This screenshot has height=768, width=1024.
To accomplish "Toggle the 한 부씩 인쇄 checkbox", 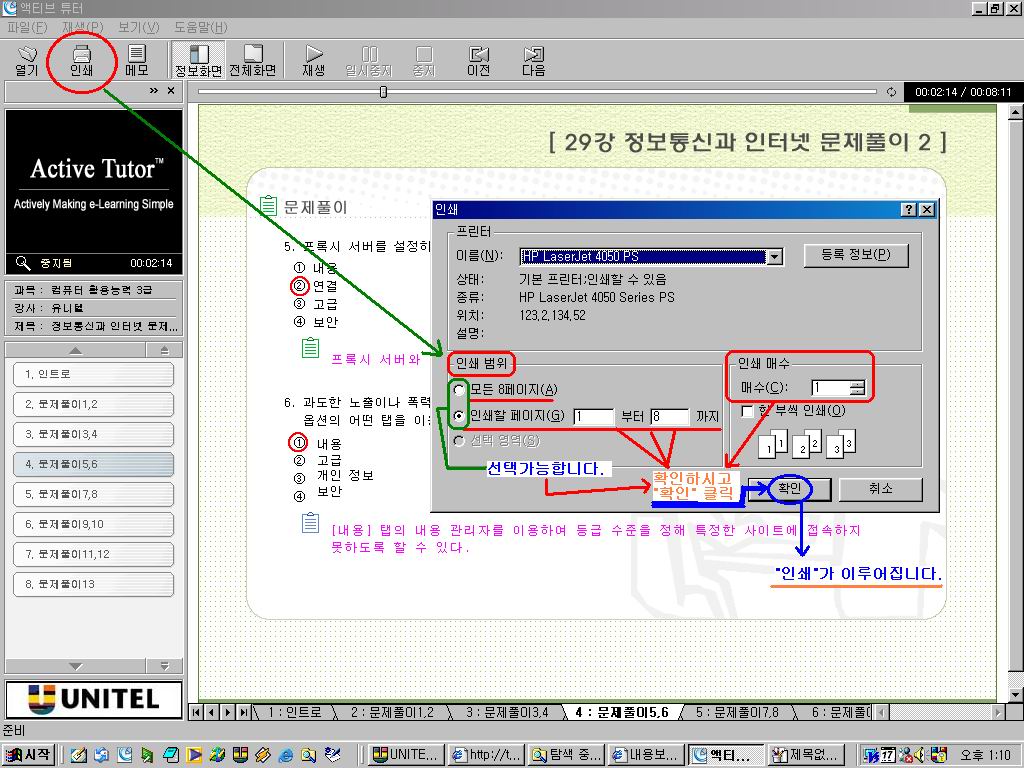I will [747, 411].
